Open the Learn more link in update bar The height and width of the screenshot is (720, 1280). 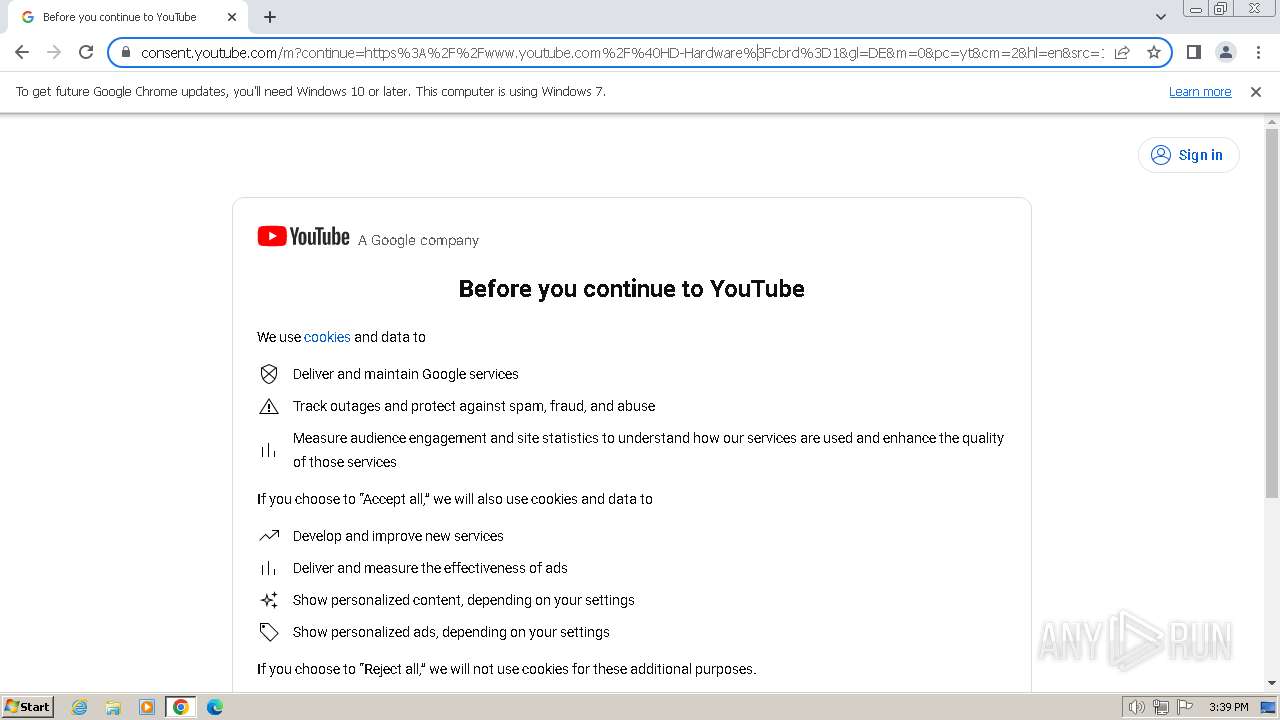[1200, 91]
